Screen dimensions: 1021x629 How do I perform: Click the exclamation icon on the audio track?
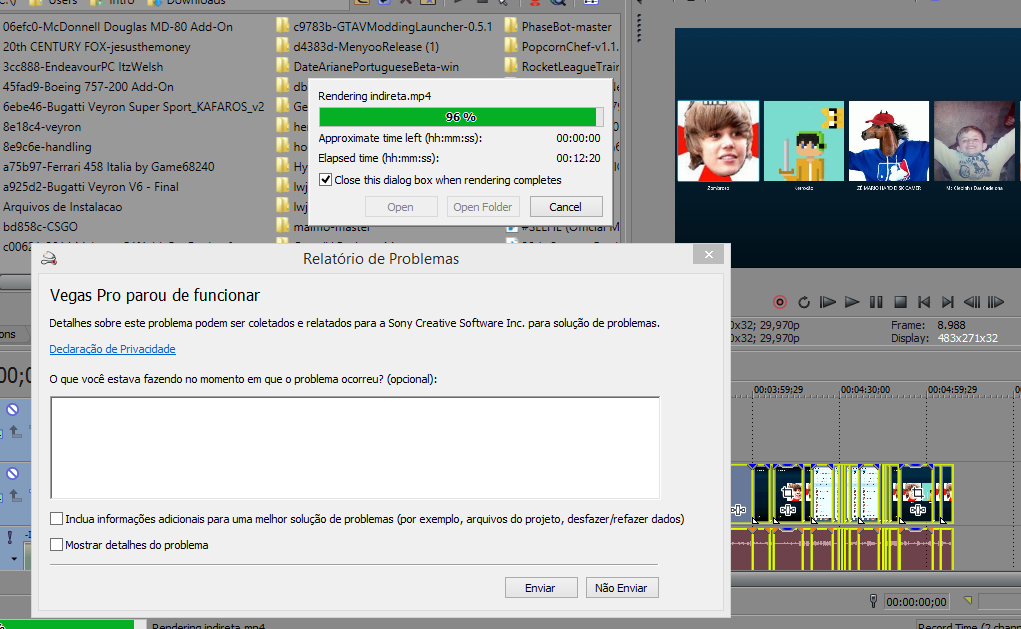[x=10, y=537]
